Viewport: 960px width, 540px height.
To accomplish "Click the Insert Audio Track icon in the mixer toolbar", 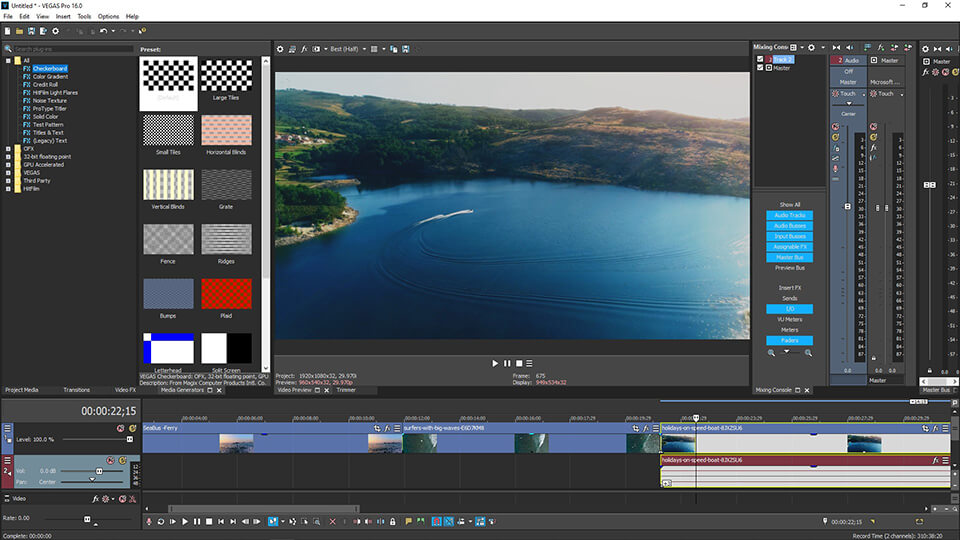I will (868, 47).
